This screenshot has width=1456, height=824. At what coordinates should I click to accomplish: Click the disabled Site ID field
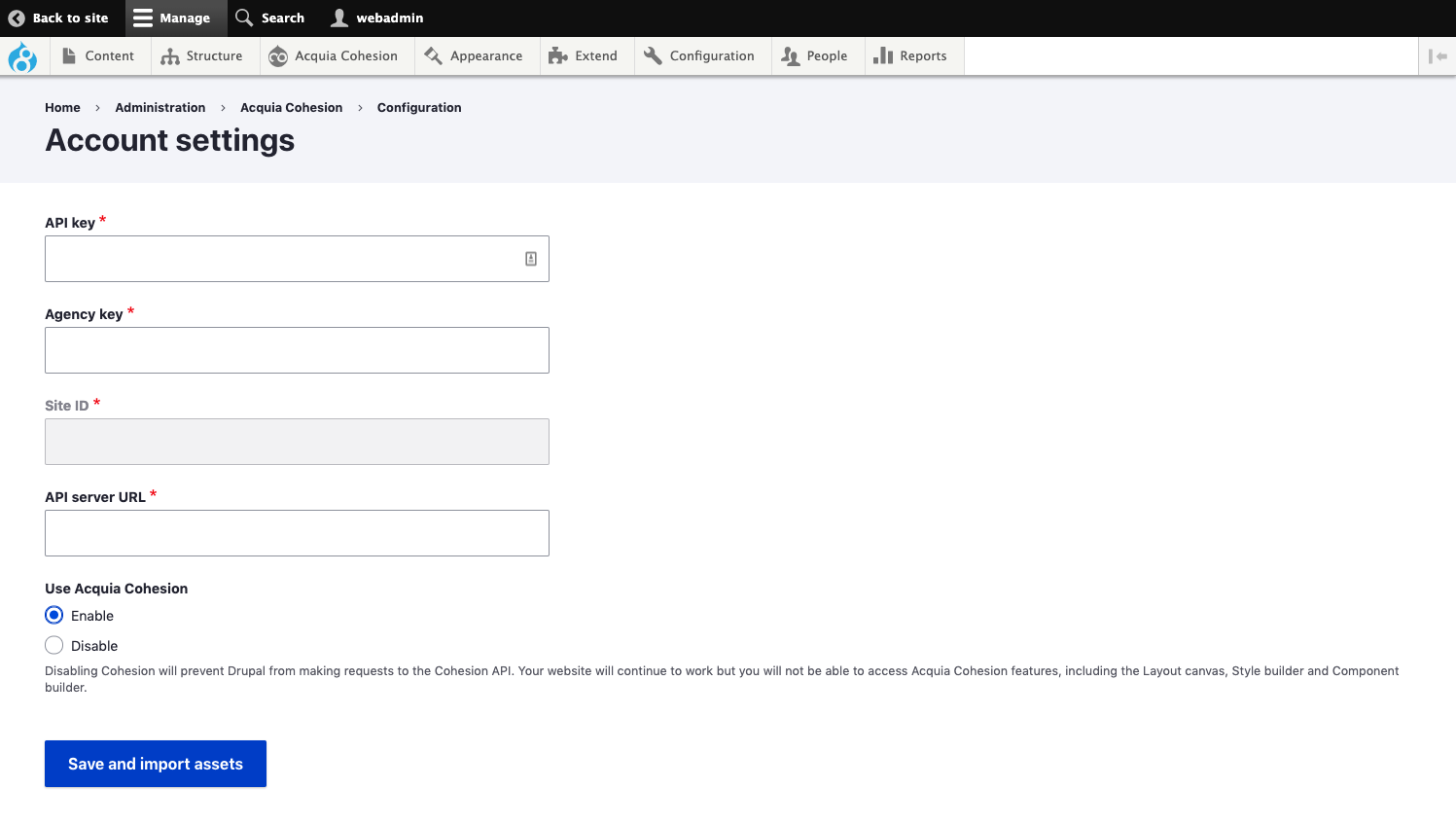(x=297, y=442)
